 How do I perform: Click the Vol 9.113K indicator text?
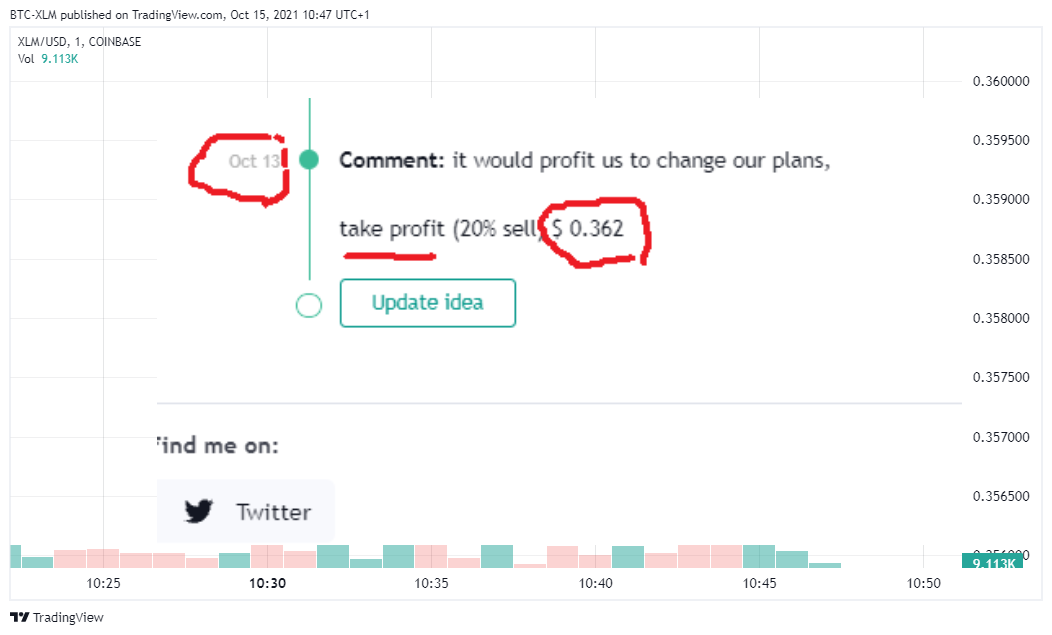(x=48, y=59)
